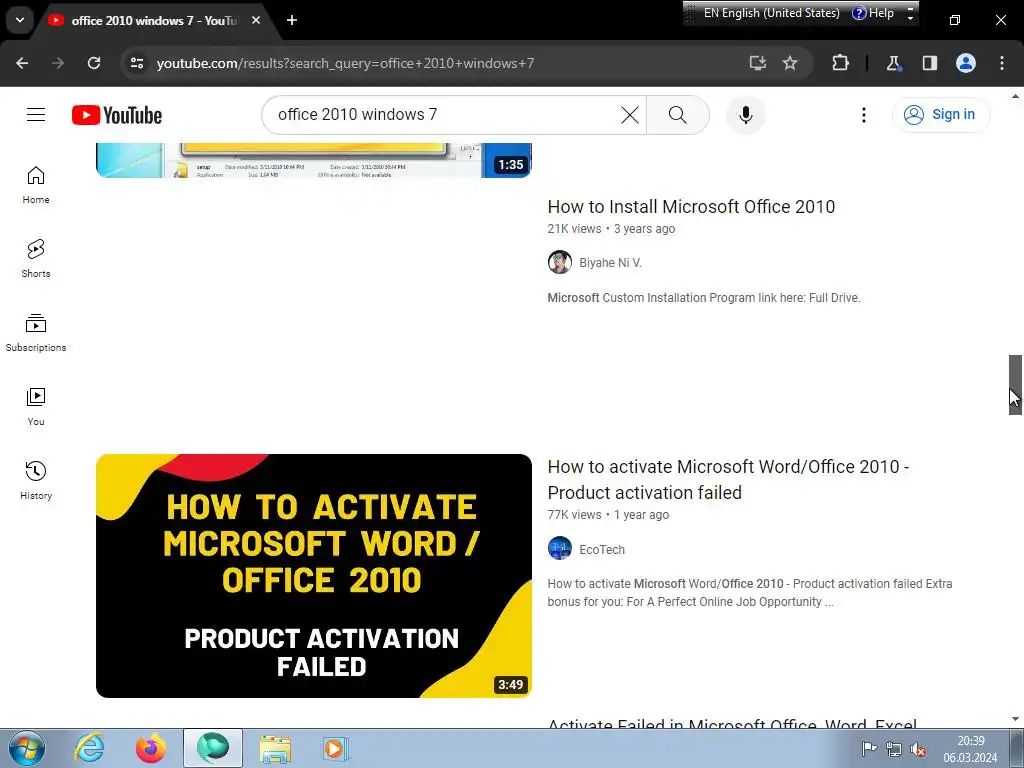Click the magnifier search button

pos(678,115)
